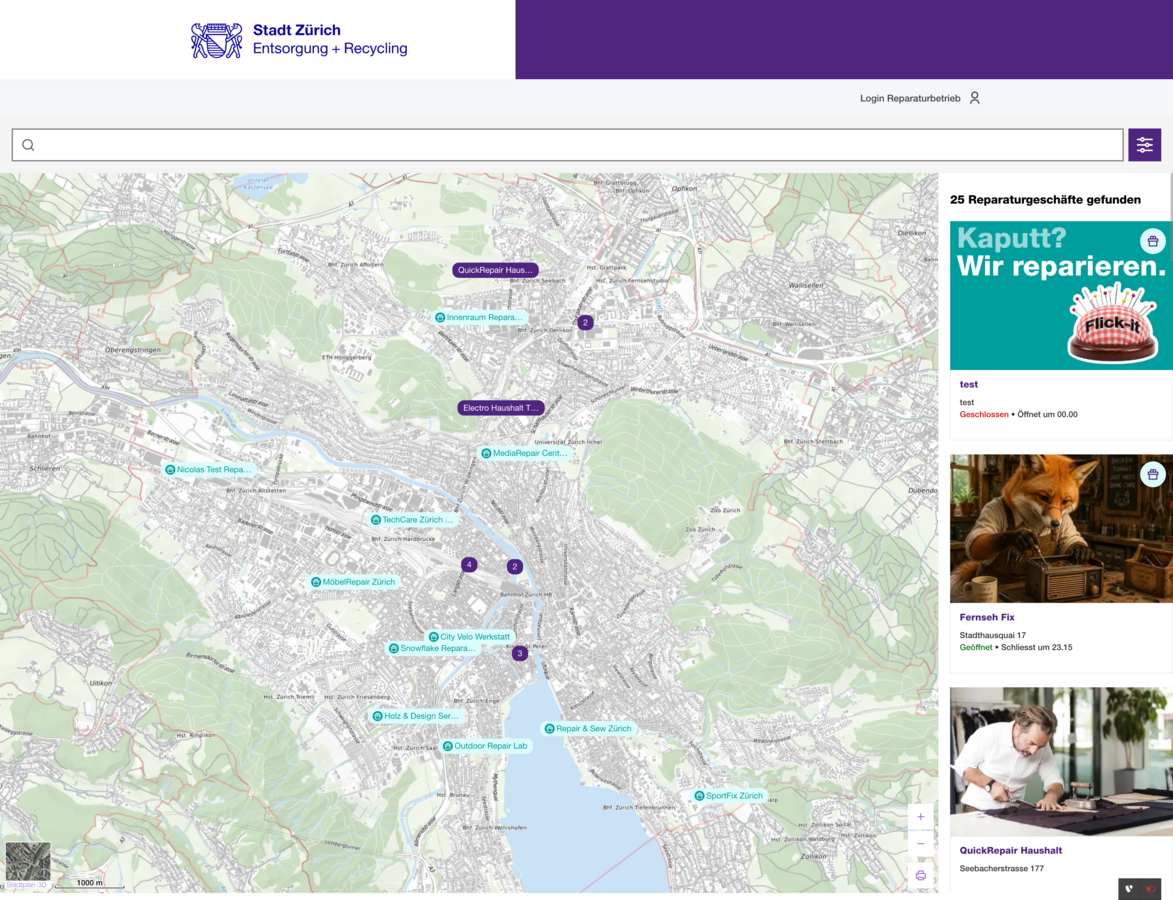
Task: Click the search magnifier icon
Action: tap(28, 145)
